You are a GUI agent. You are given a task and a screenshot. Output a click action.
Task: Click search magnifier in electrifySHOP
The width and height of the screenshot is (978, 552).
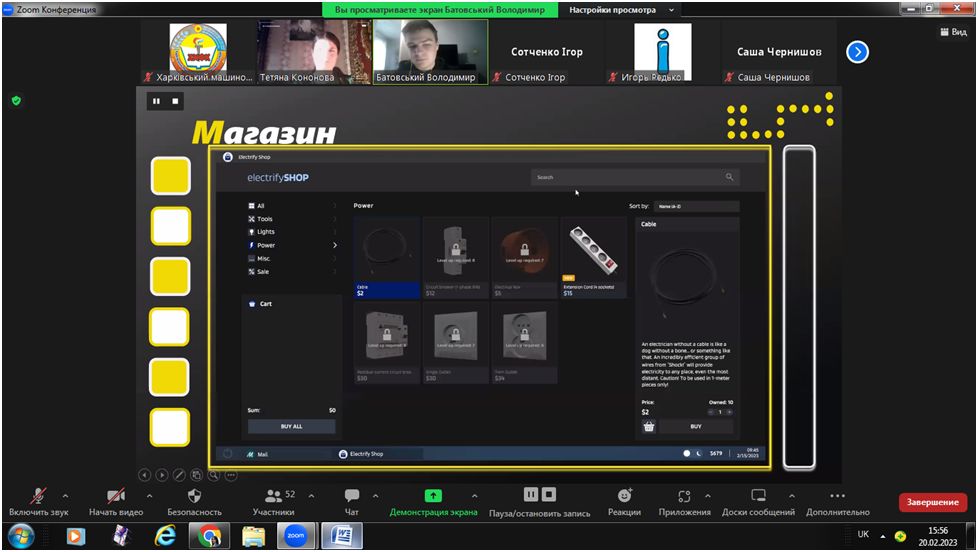click(x=729, y=177)
